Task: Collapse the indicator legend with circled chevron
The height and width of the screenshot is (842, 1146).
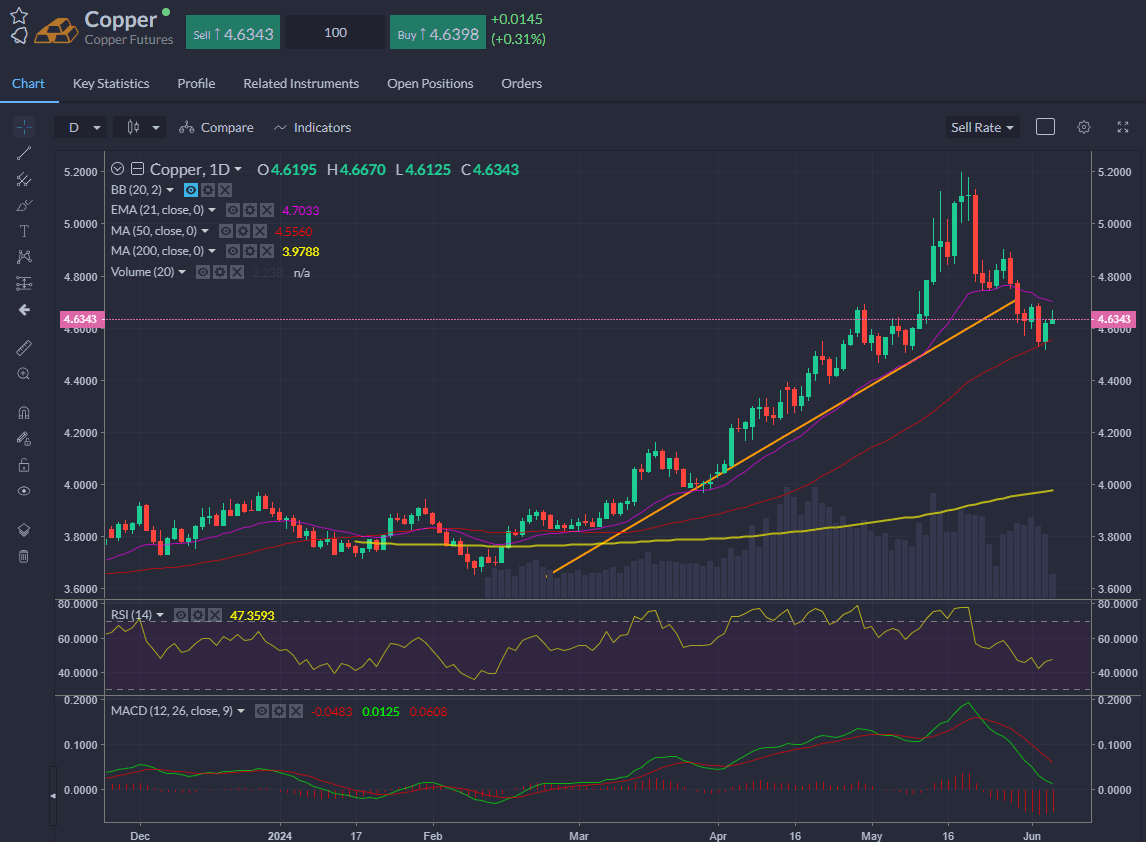Action: tap(118, 169)
